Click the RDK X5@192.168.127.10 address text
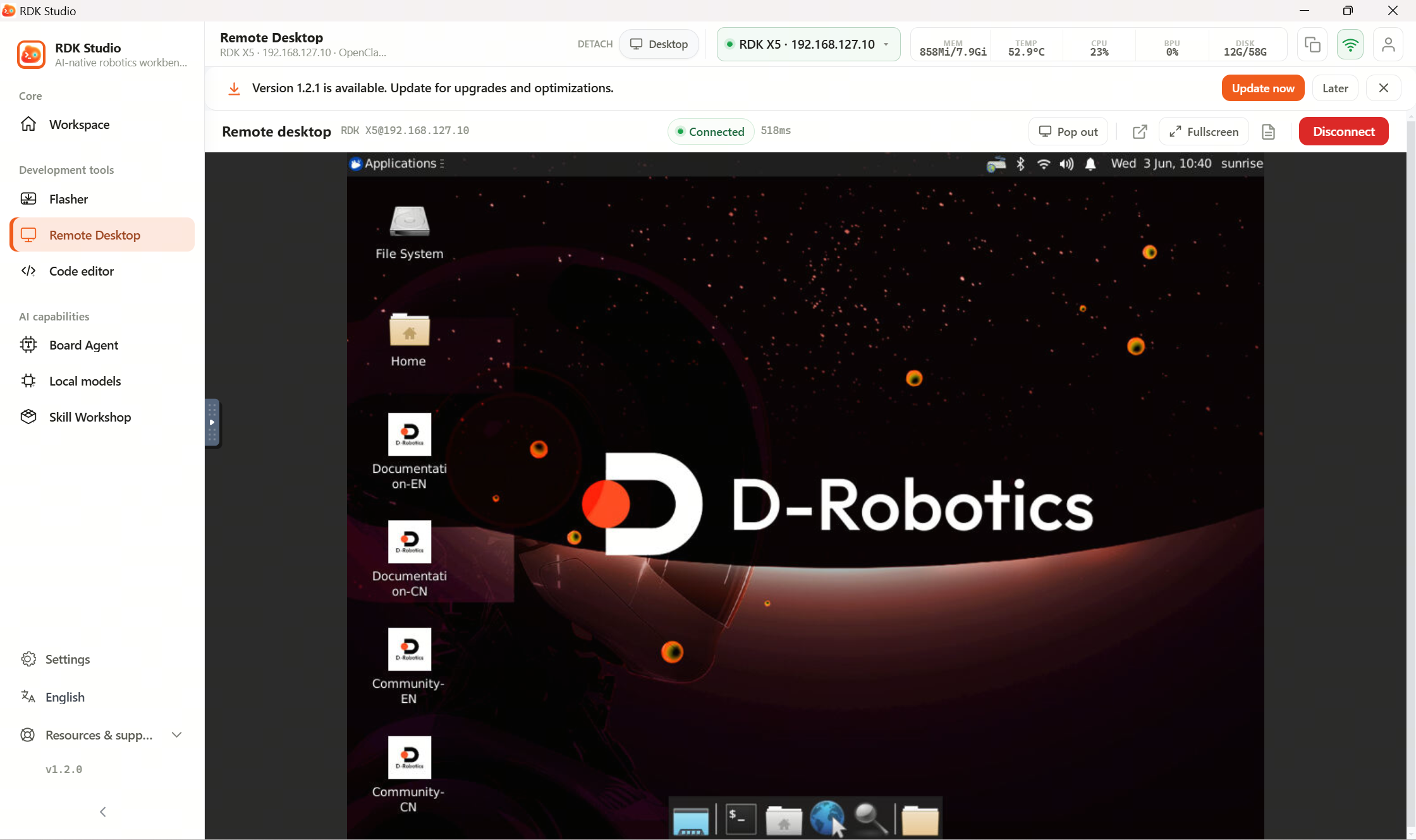This screenshot has width=1416, height=840. coord(405,130)
